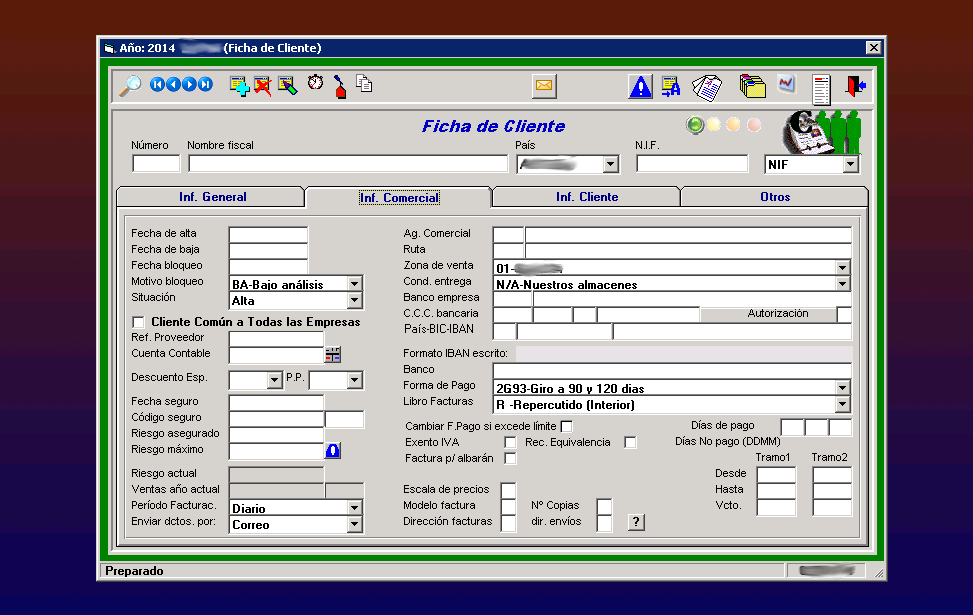Click the Autorización button

coord(768,314)
